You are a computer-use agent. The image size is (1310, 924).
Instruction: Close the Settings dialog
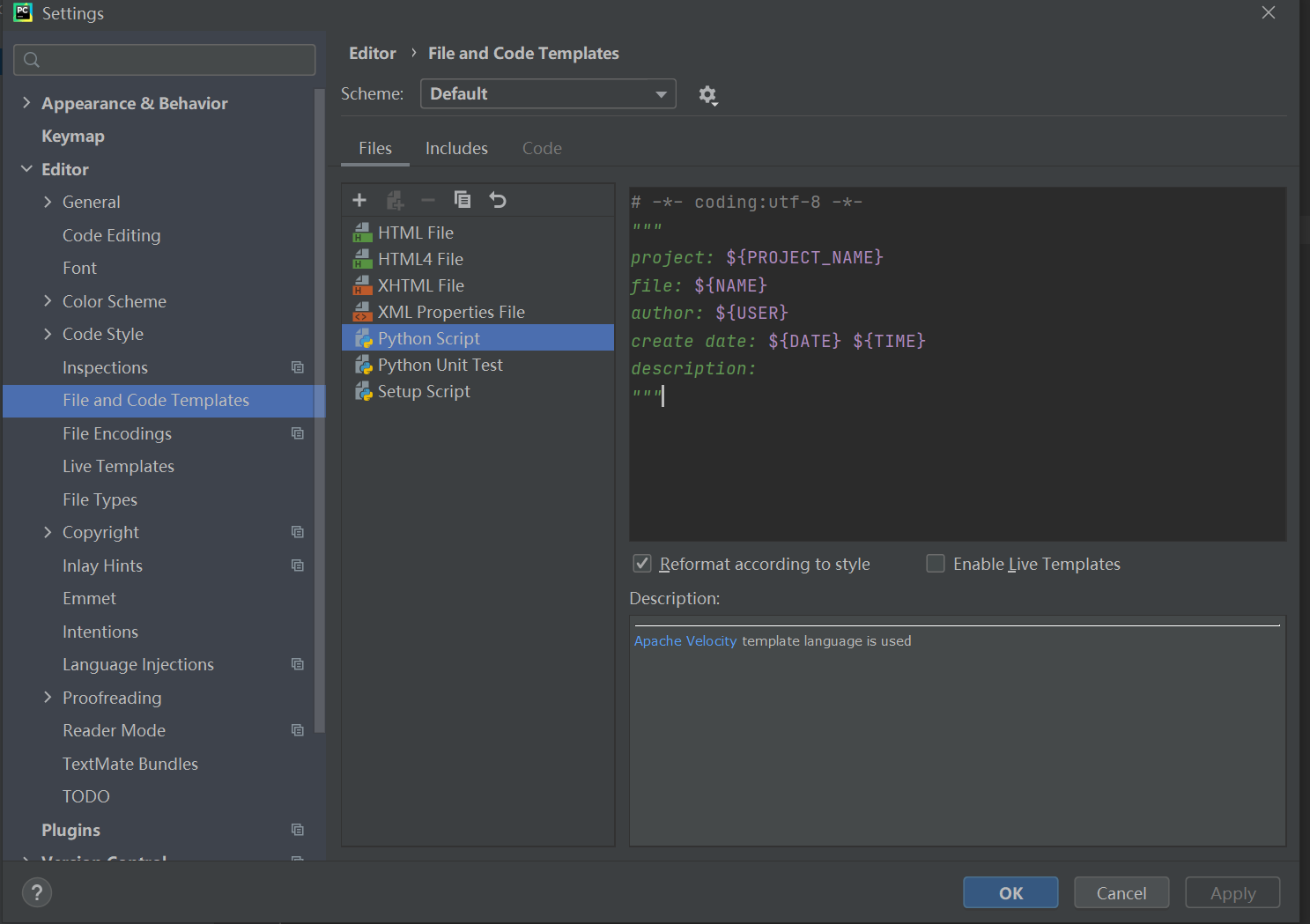click(1269, 12)
